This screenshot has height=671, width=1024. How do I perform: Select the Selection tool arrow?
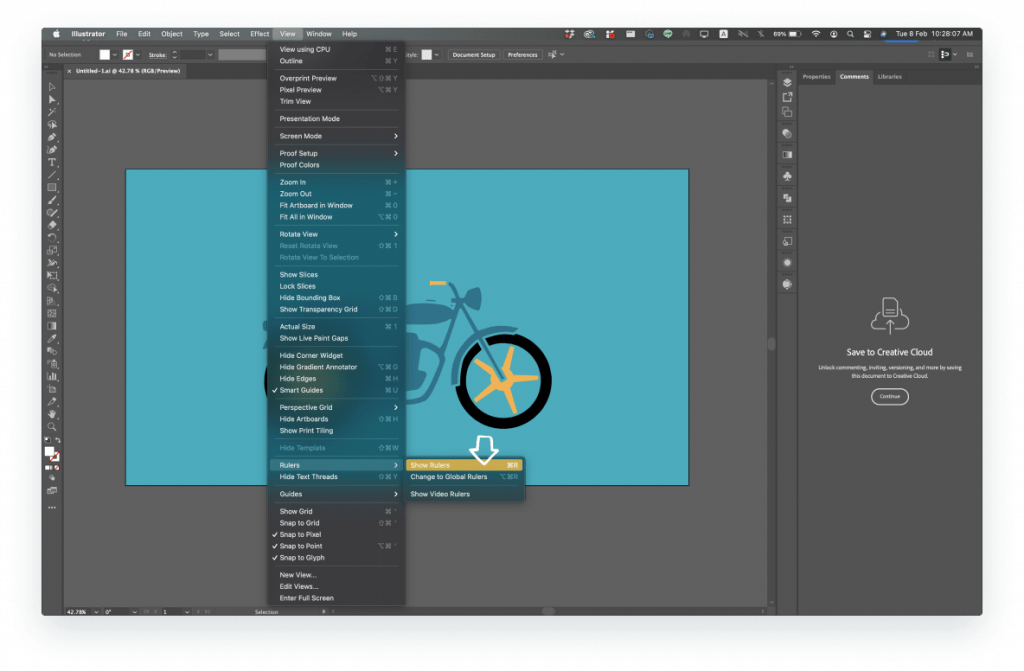pyautogui.click(x=52, y=87)
